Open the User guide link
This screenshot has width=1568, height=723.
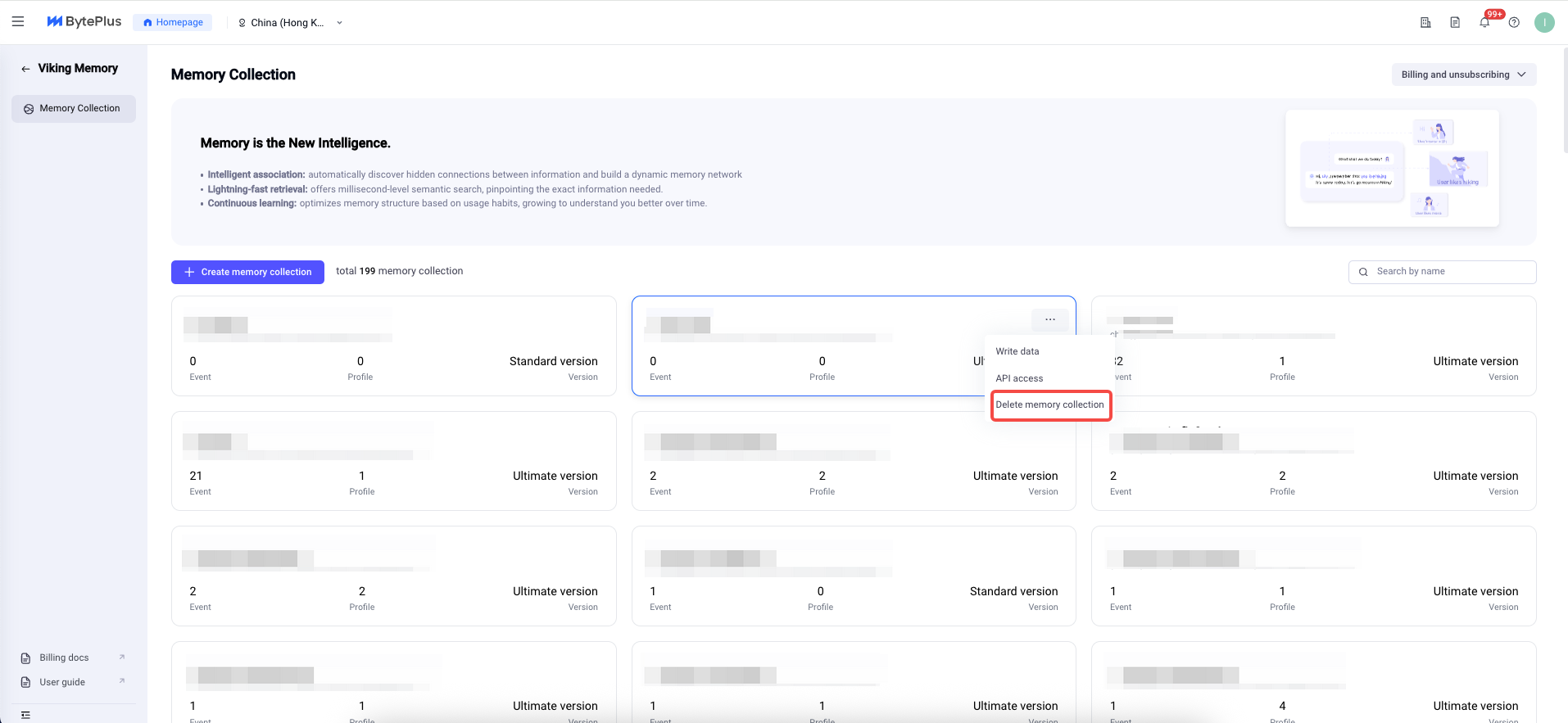[x=62, y=682]
